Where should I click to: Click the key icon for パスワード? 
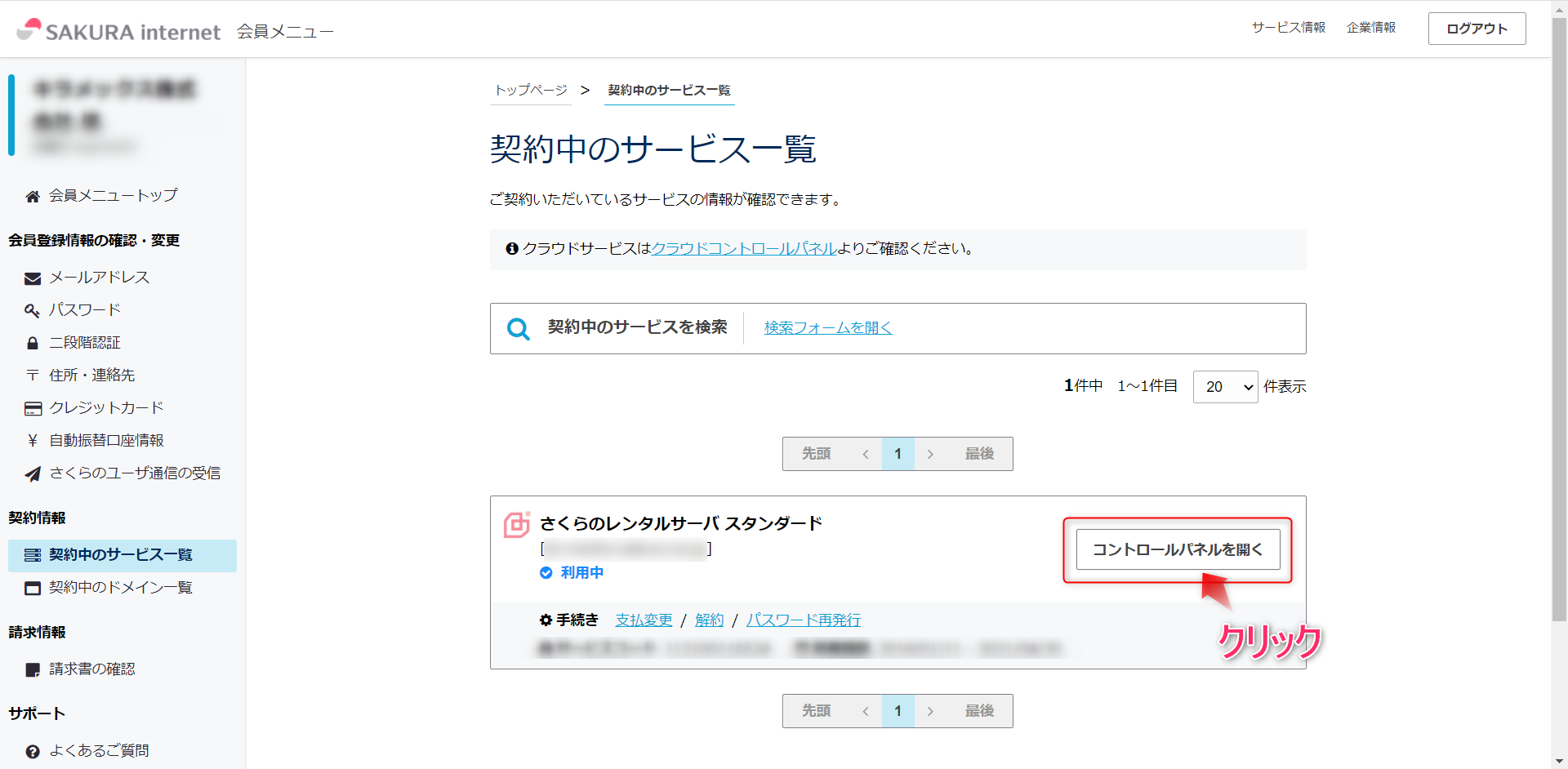[33, 311]
